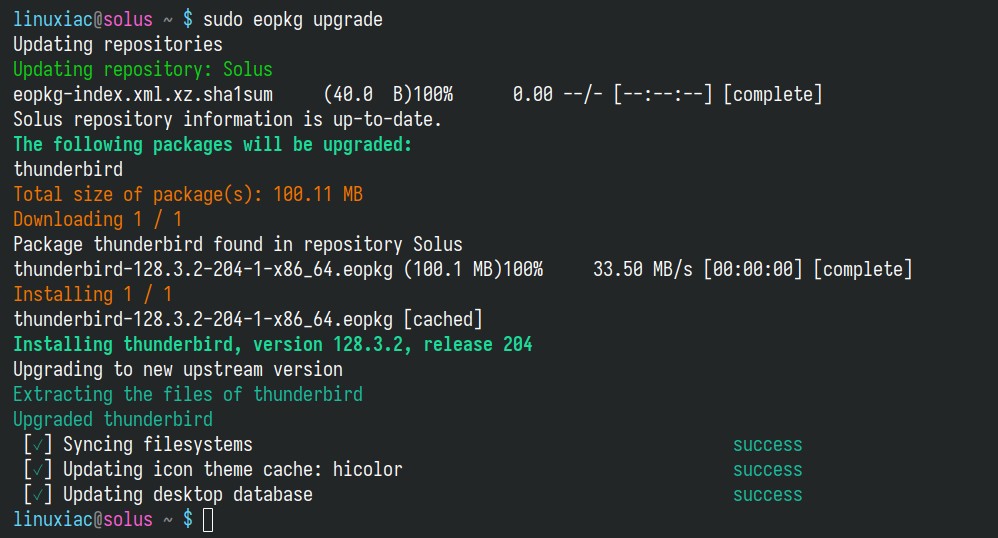Click the 'Downloading 1 / 1' orange line

[x=97, y=219]
